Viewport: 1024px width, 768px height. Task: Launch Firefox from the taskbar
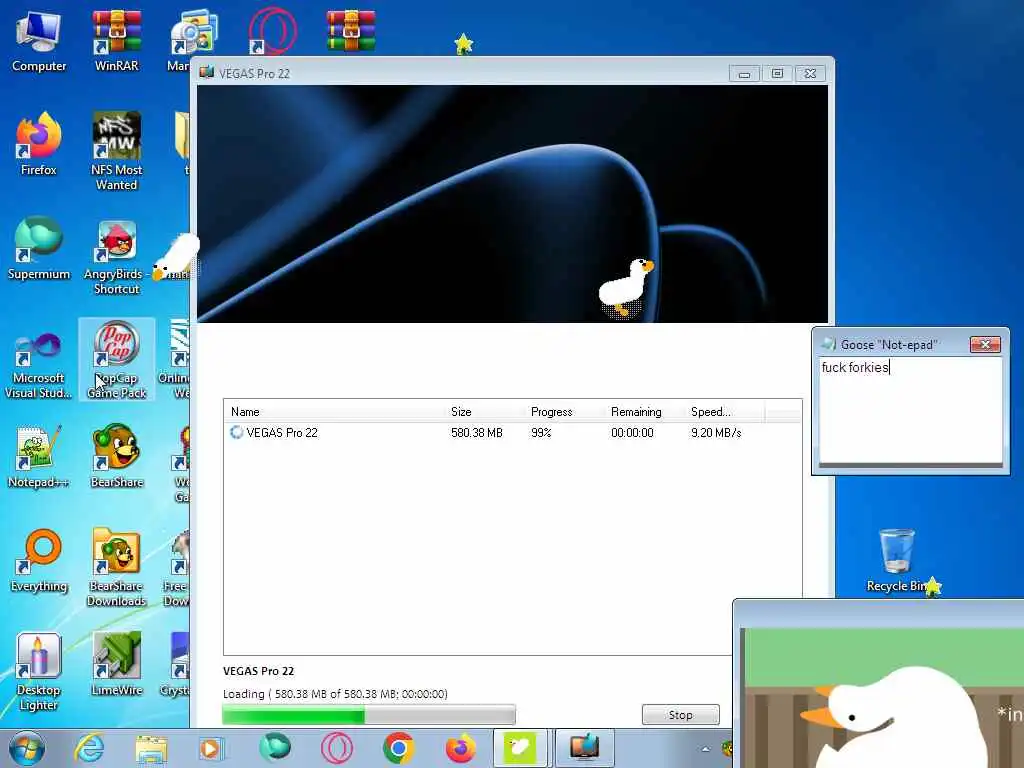[461, 748]
